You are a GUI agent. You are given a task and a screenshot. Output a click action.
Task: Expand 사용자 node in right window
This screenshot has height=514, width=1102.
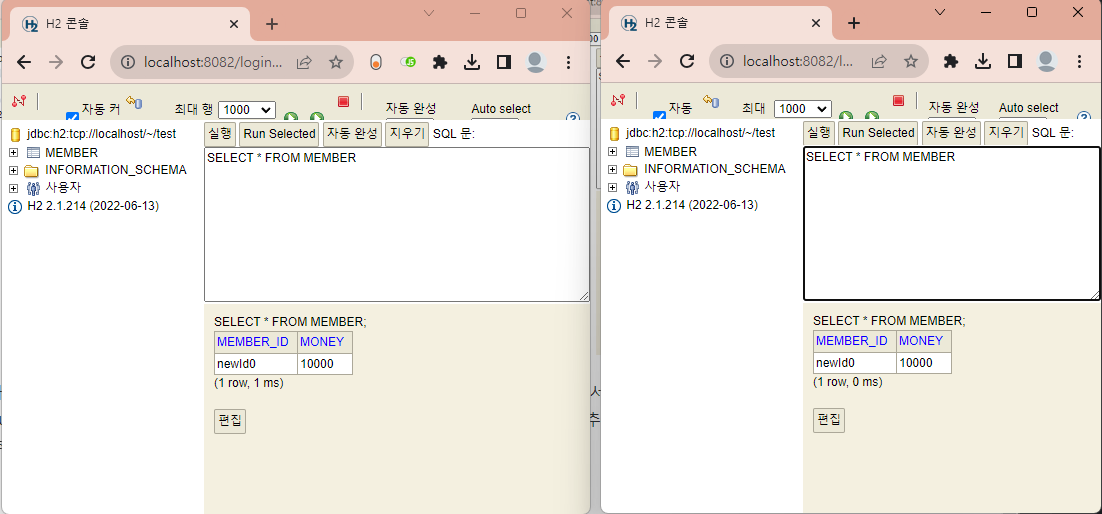pyautogui.click(x=612, y=188)
